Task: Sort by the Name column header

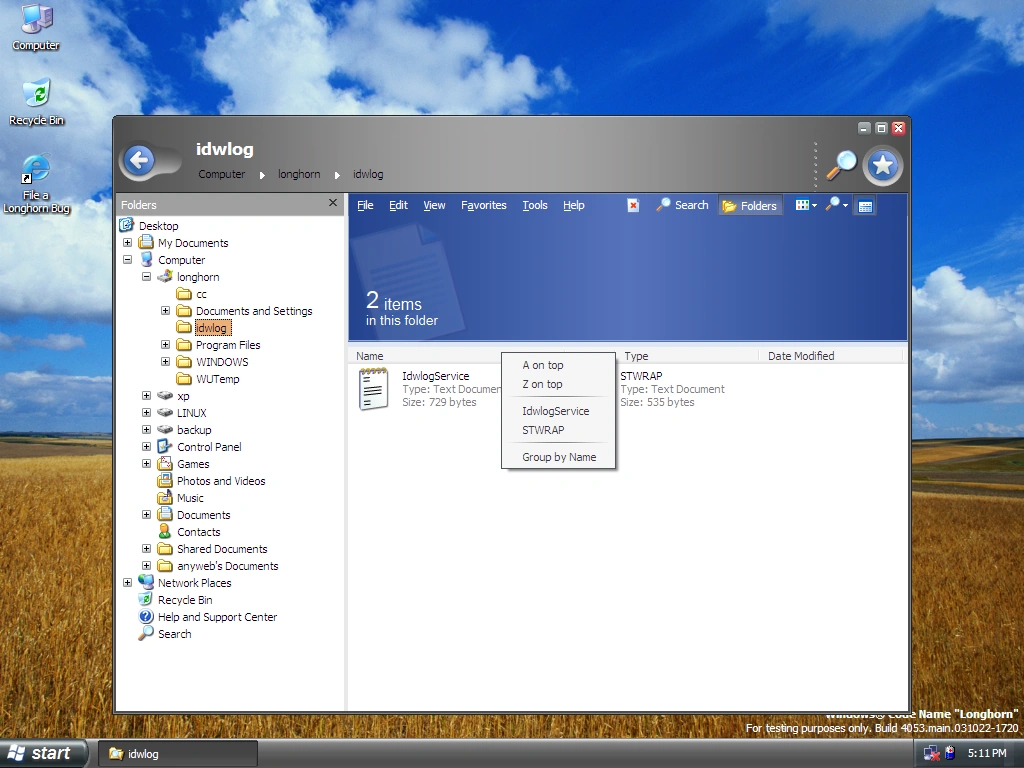Action: click(370, 356)
